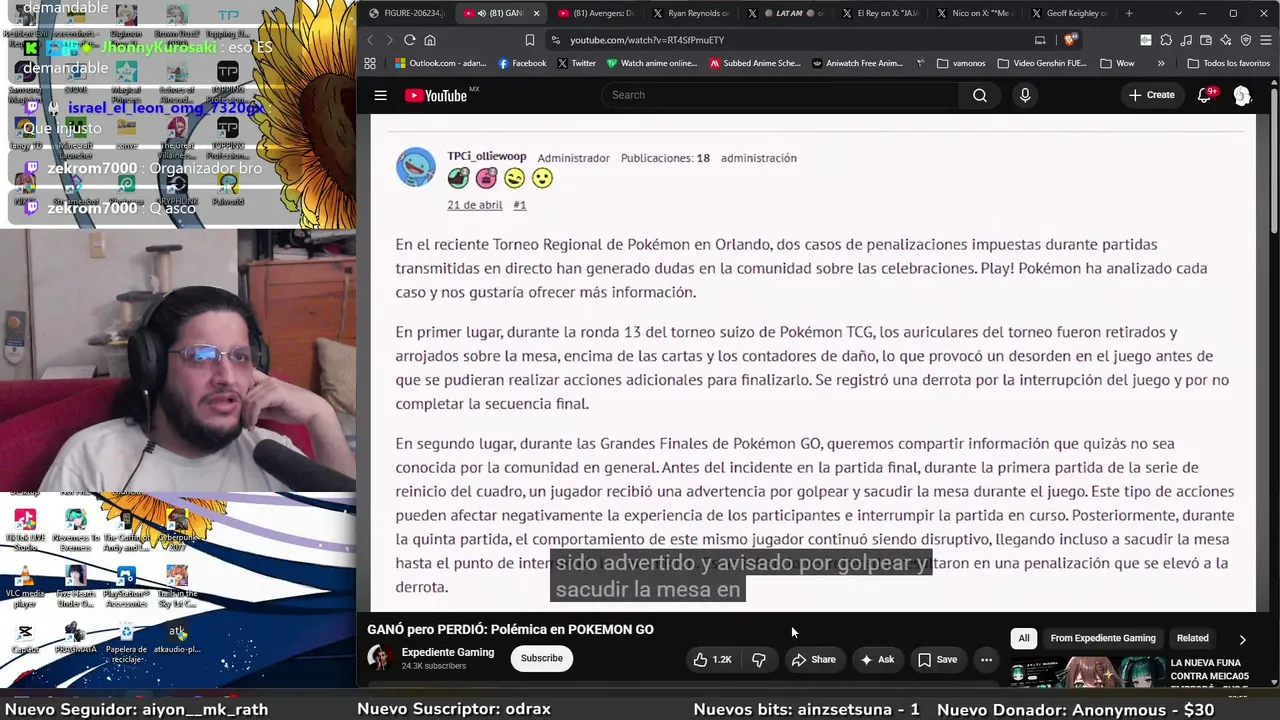Screen dimensions: 1280x720
Task: Click the address bar URL
Action: click(647, 40)
